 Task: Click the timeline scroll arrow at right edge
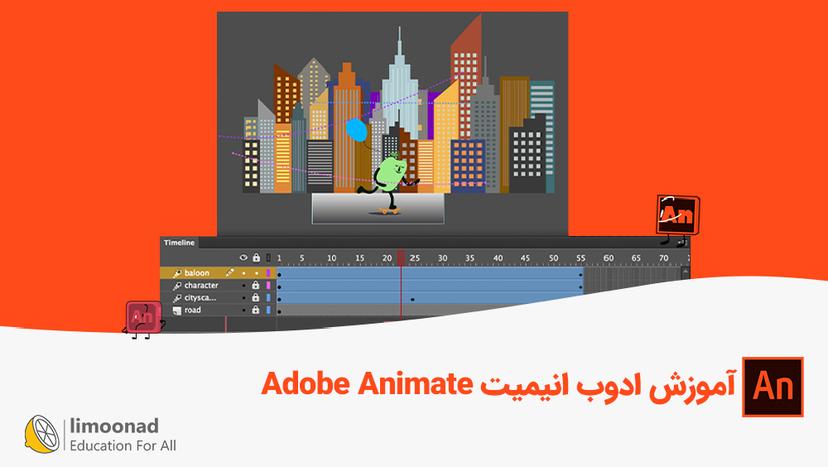pyautogui.click(x=685, y=272)
